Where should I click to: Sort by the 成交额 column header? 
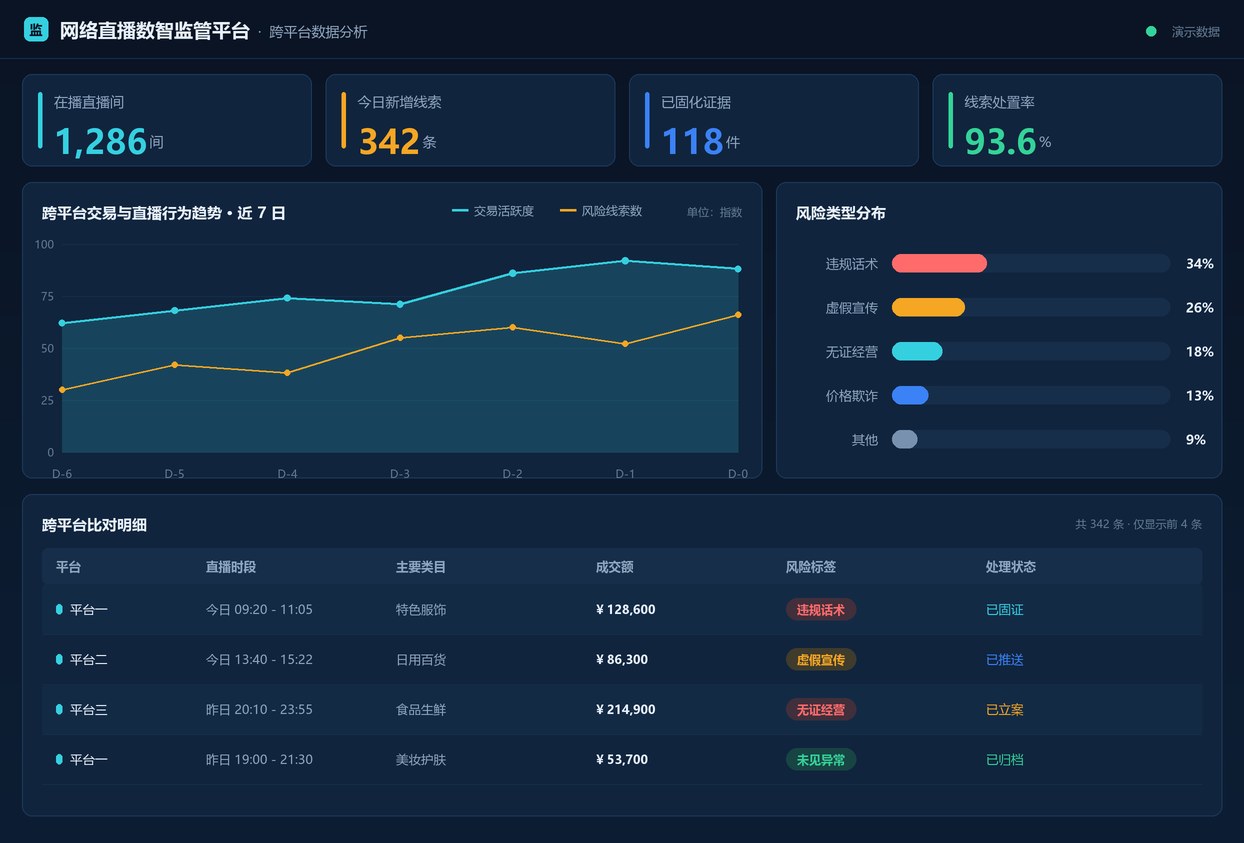[614, 567]
